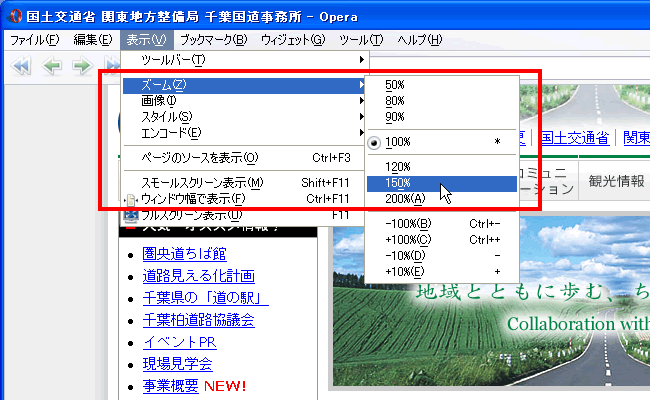Open the ウィジェット(G) menu
The height and width of the screenshot is (400, 650).
coord(293,40)
